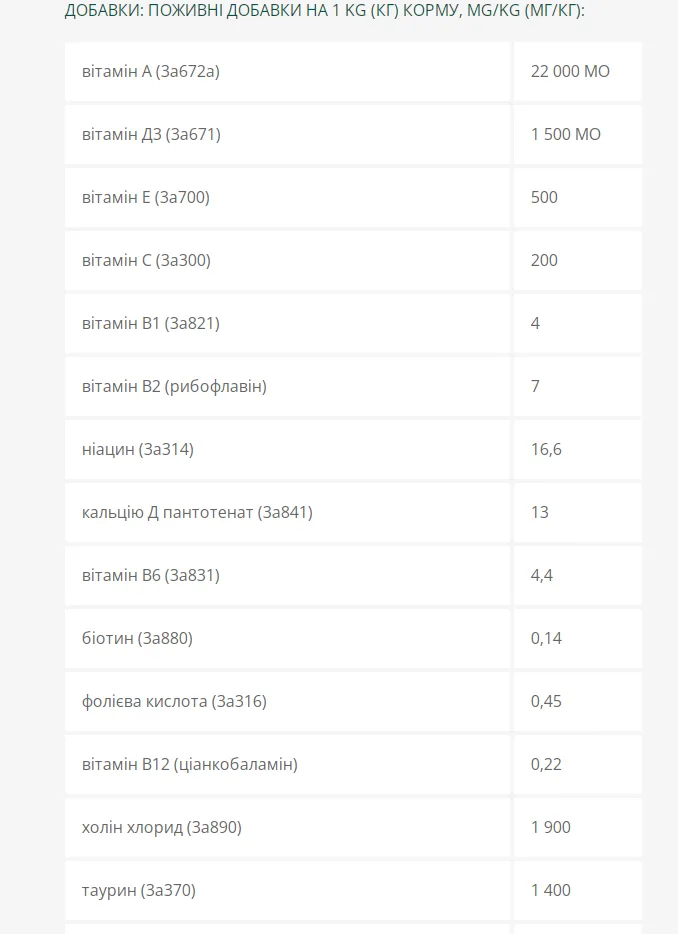Click the 'вітамін Е (3а700)' cell
This screenshot has height=934, width=678.
[288, 198]
